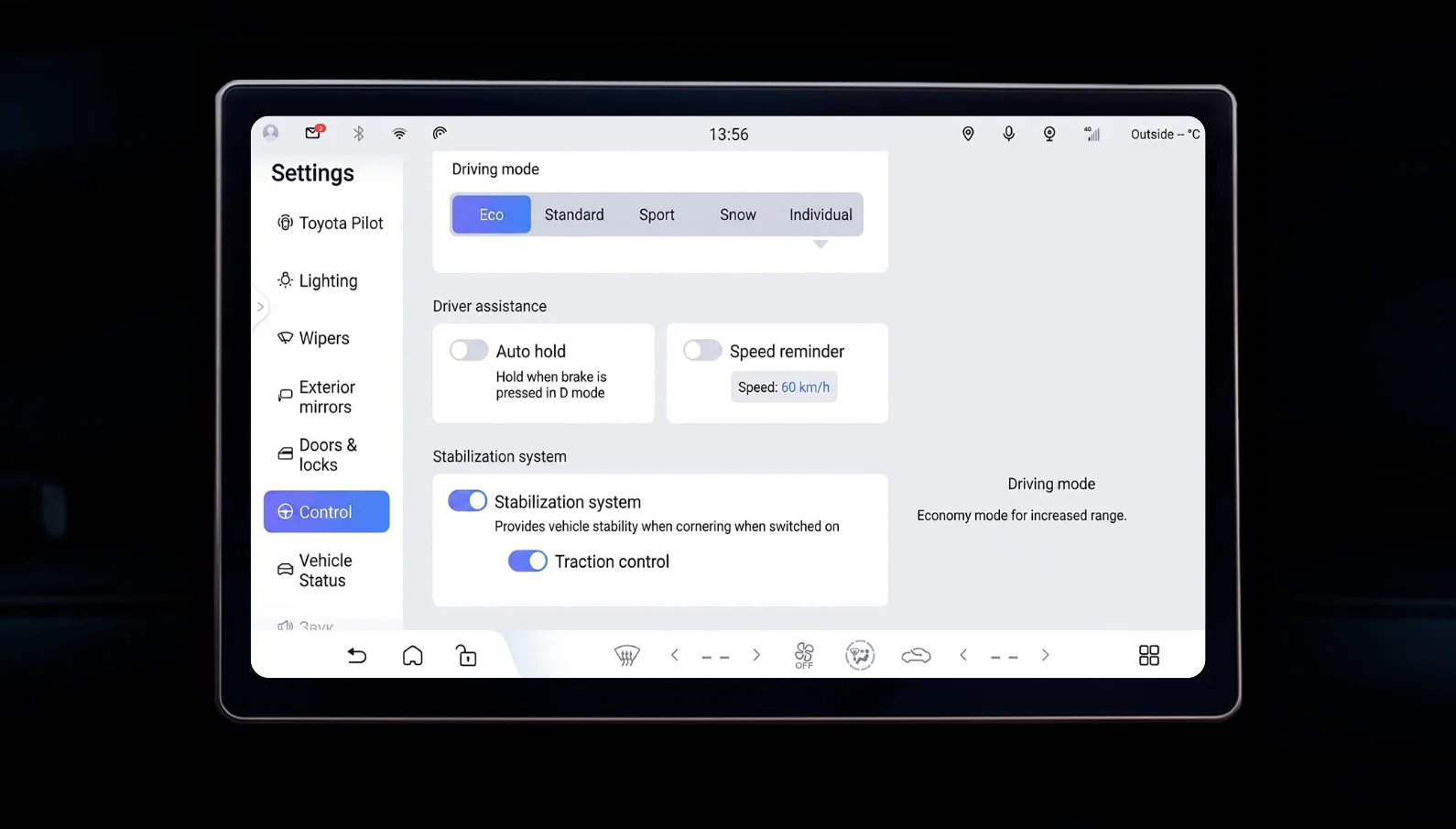Viewport: 1456px width, 829px height.
Task: Turn on windshield defrost icon
Action: (626, 655)
